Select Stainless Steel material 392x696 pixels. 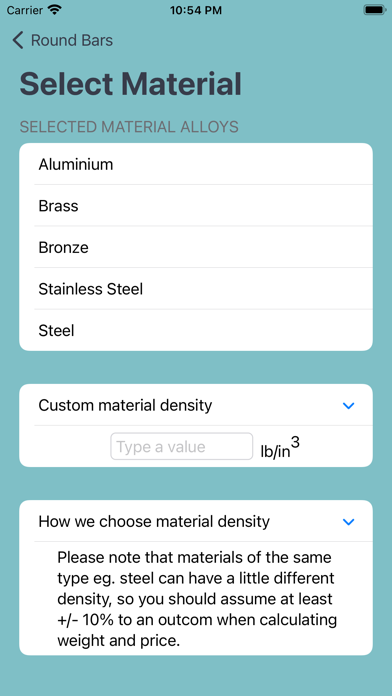196,289
